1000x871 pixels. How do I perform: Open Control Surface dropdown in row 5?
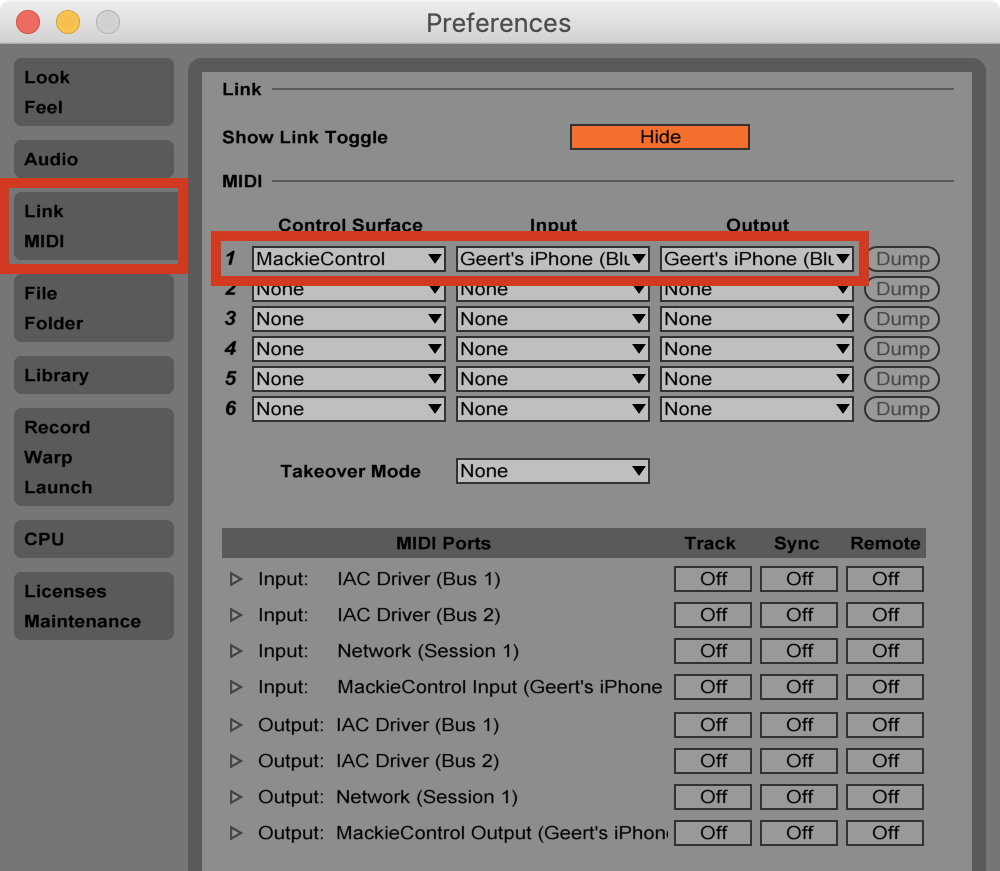pyautogui.click(x=348, y=379)
